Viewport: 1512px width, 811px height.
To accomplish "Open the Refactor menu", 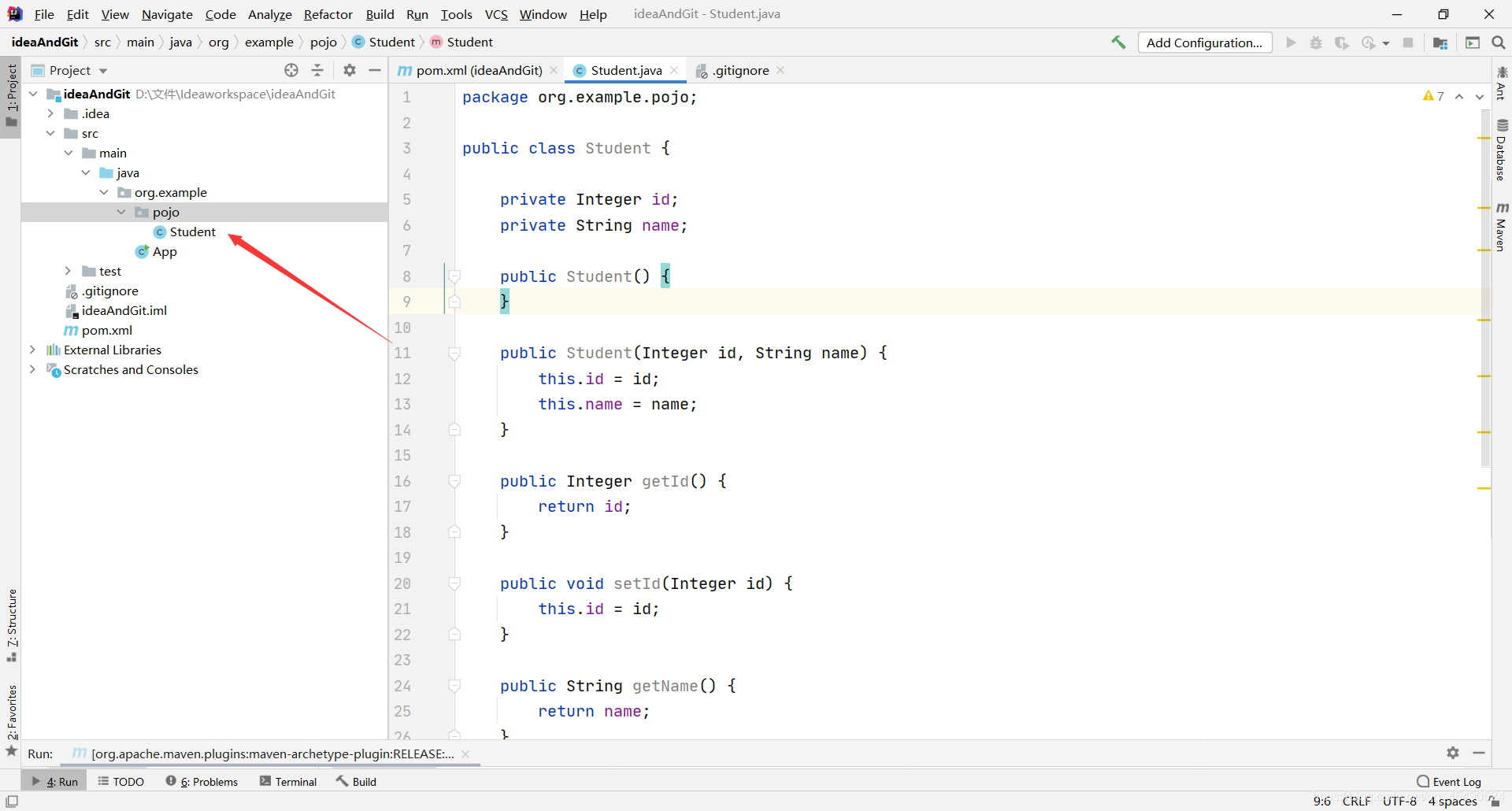I will pos(328,14).
